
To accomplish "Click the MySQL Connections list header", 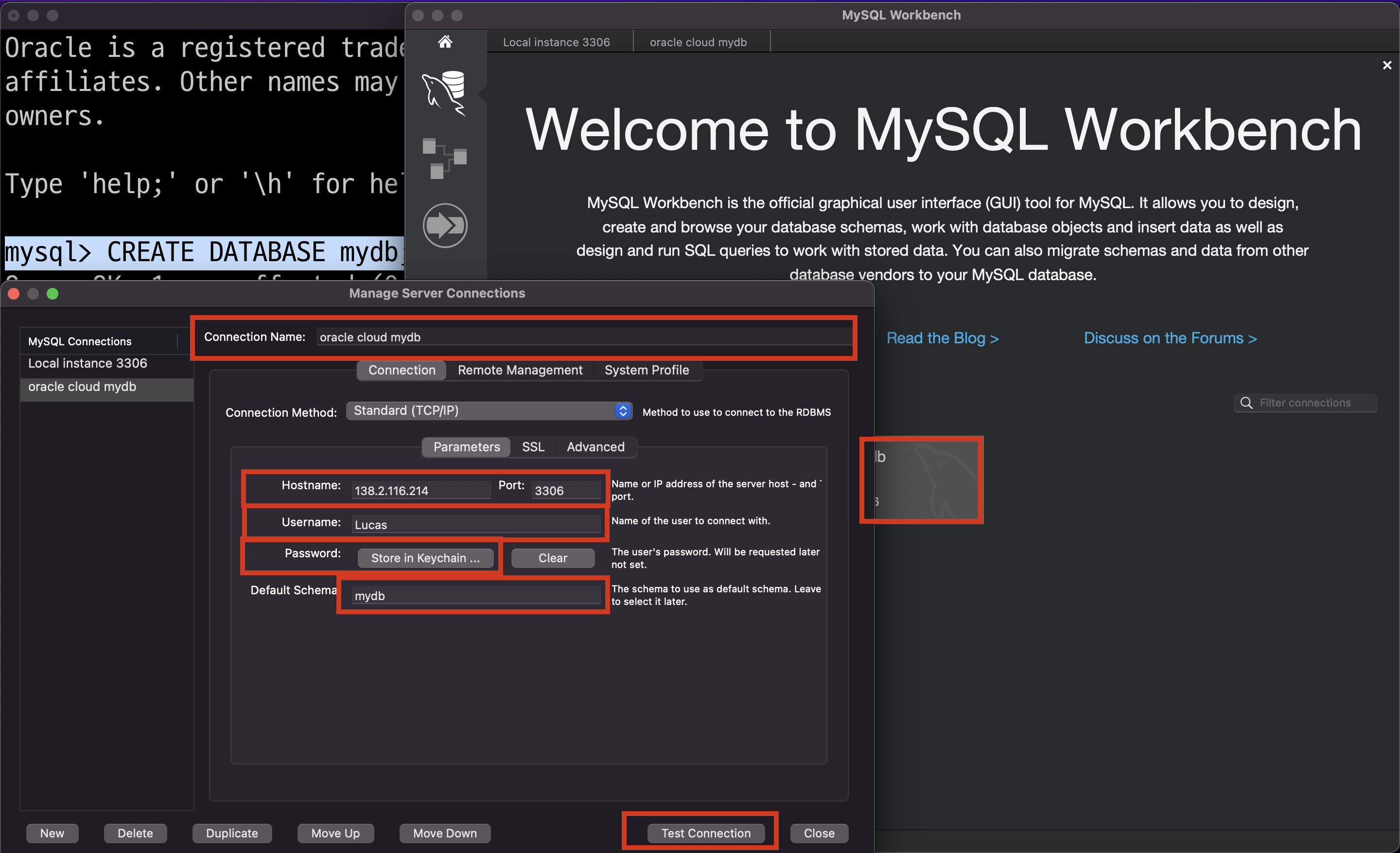I will pos(99,341).
